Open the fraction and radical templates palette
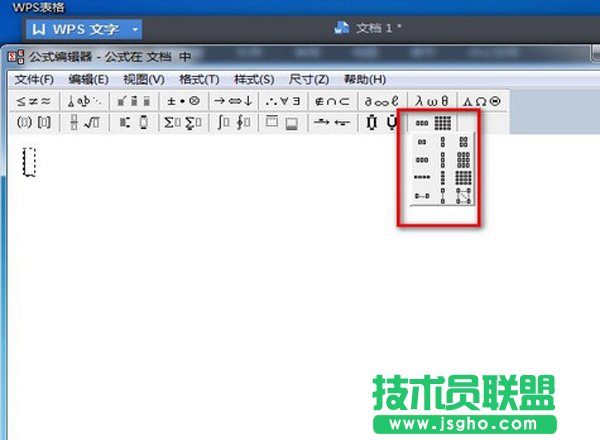The height and width of the screenshot is (440, 600). tap(84, 122)
